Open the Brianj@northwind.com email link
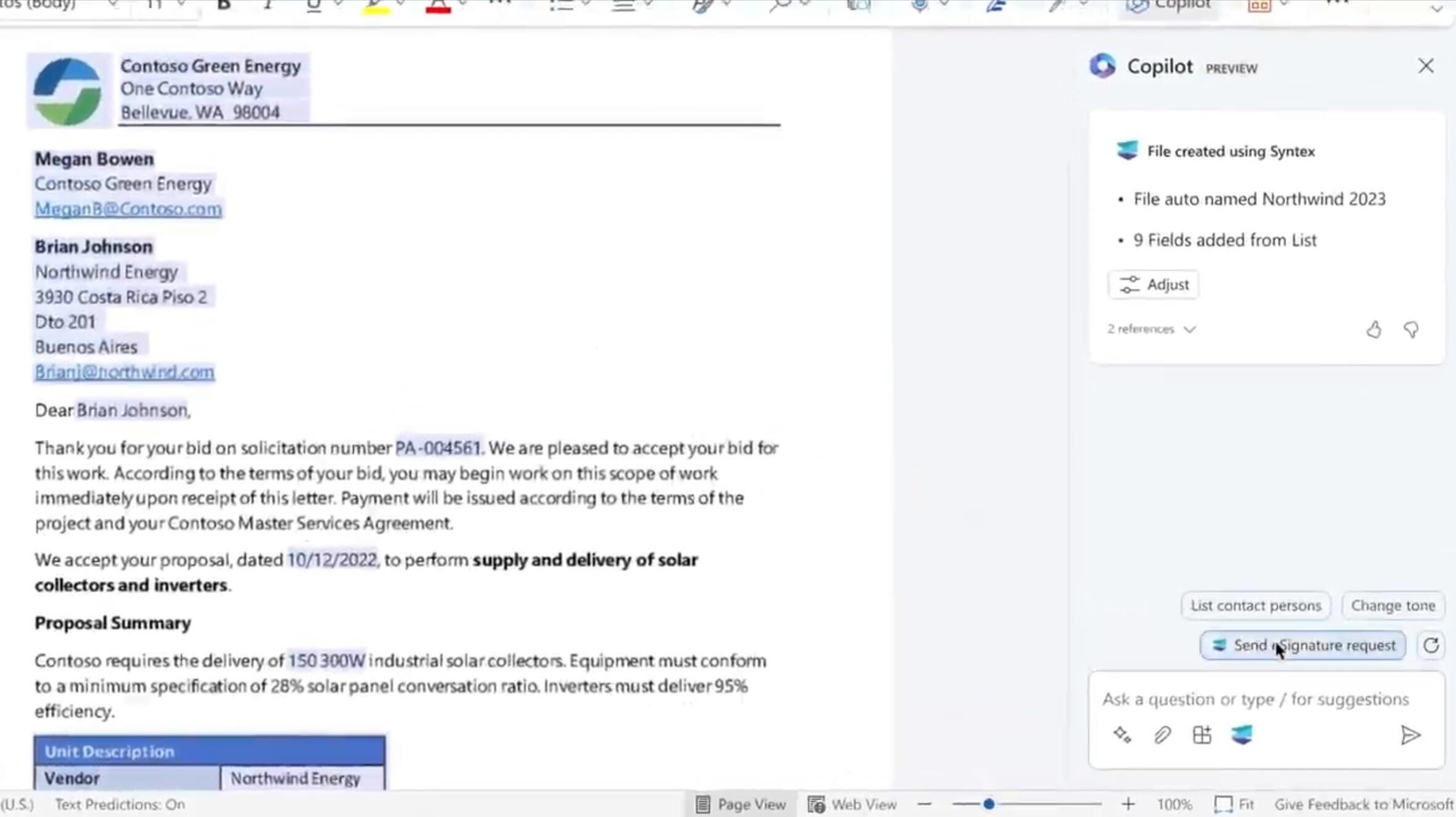 125,371
